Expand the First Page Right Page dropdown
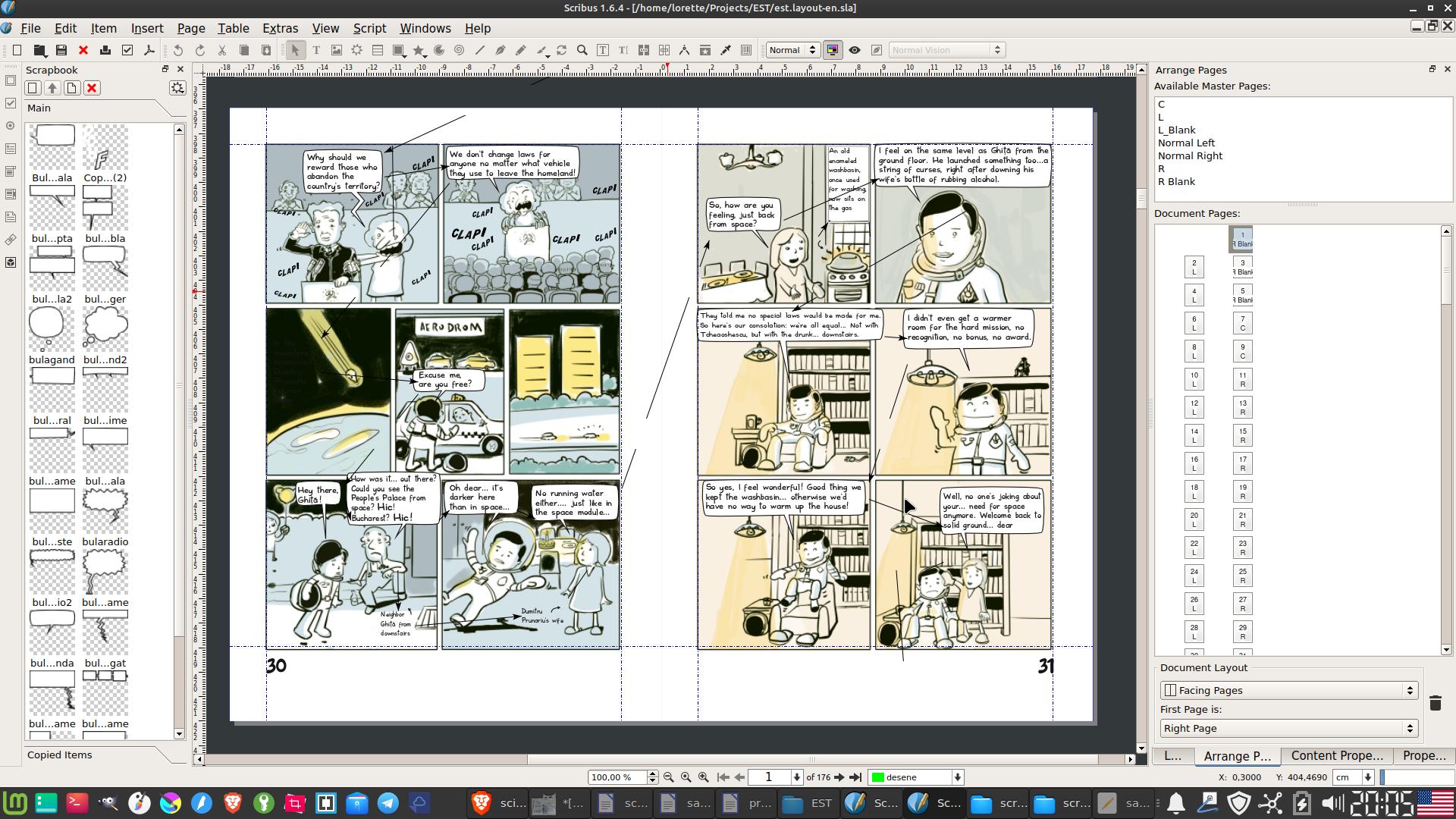 coord(1288,728)
